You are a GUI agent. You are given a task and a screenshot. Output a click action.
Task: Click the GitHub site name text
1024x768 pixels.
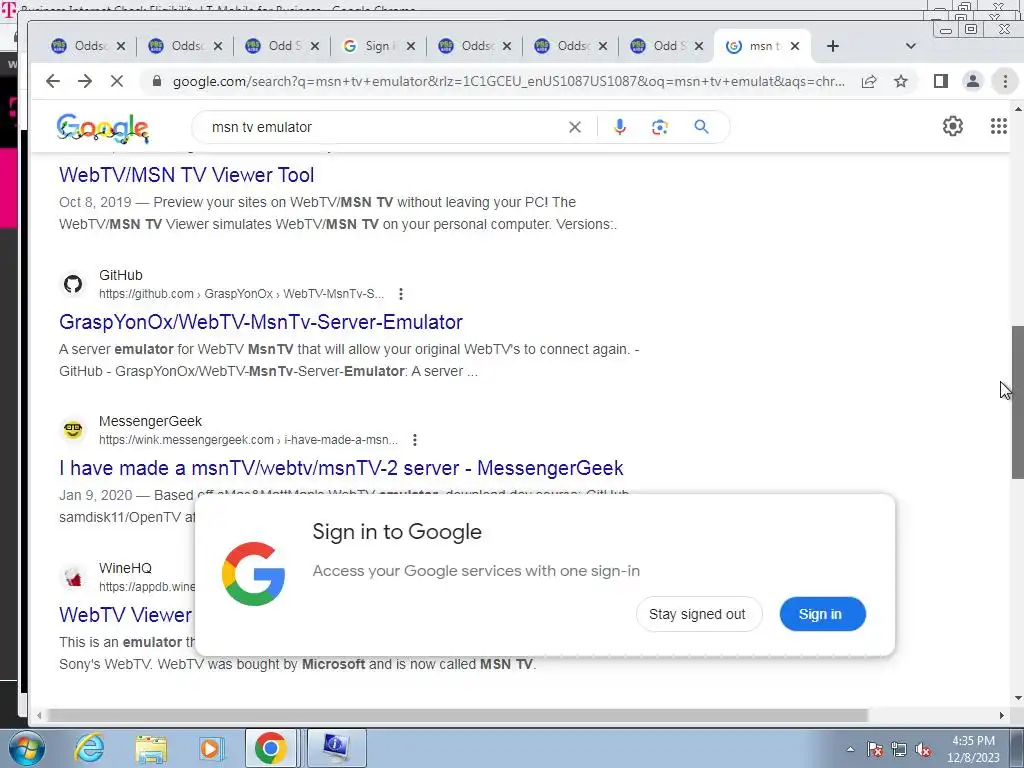pyautogui.click(x=121, y=275)
